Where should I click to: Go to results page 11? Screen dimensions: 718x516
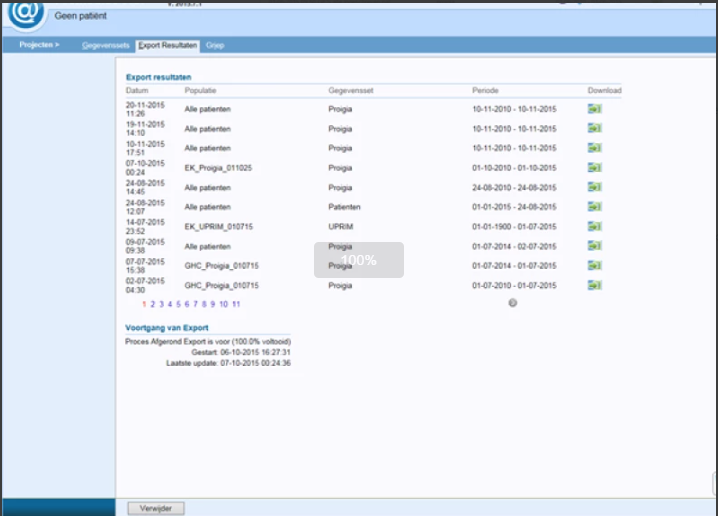236,304
